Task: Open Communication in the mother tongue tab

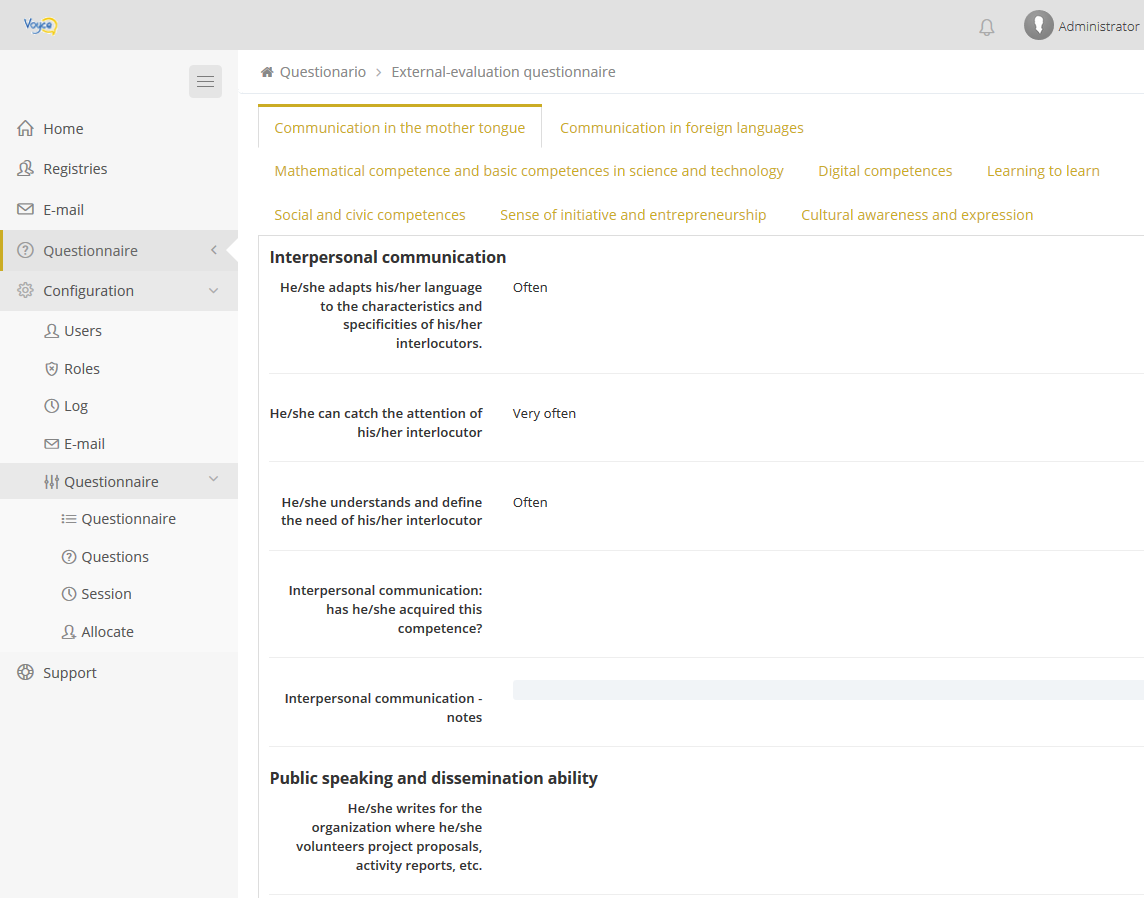Action: pyautogui.click(x=400, y=128)
